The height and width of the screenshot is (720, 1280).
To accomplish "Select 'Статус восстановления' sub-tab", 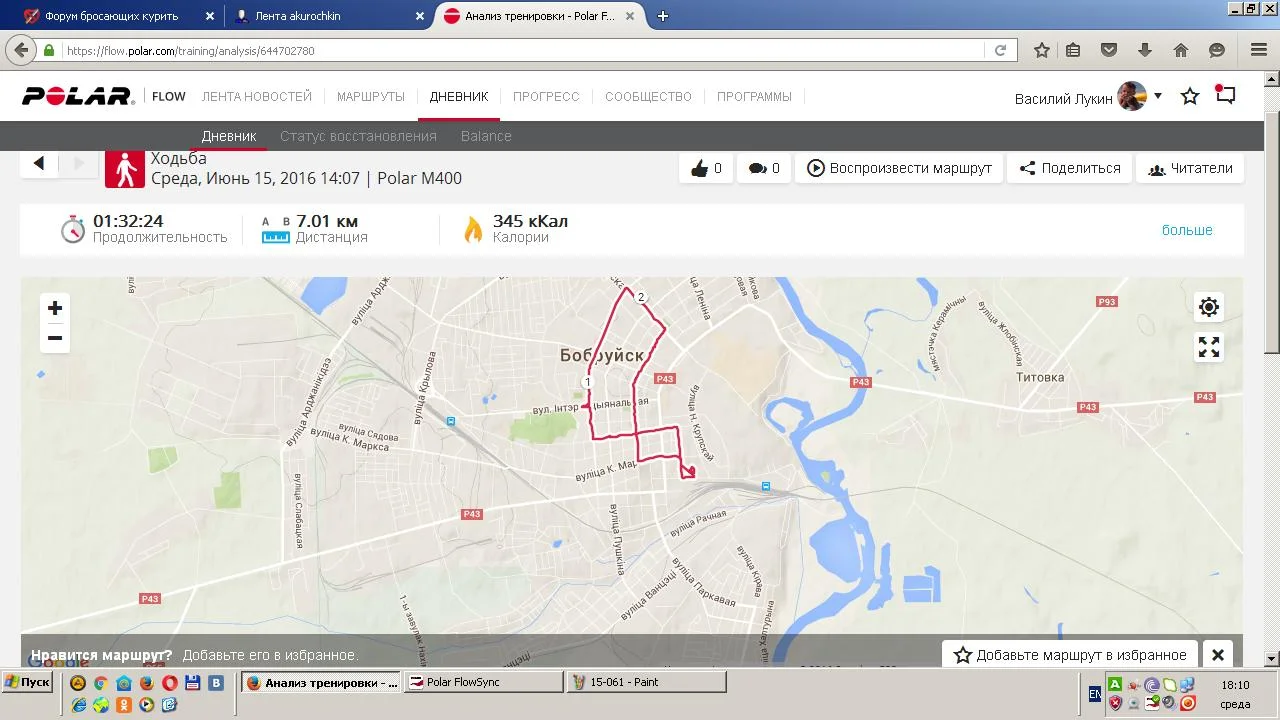I will tap(358, 136).
